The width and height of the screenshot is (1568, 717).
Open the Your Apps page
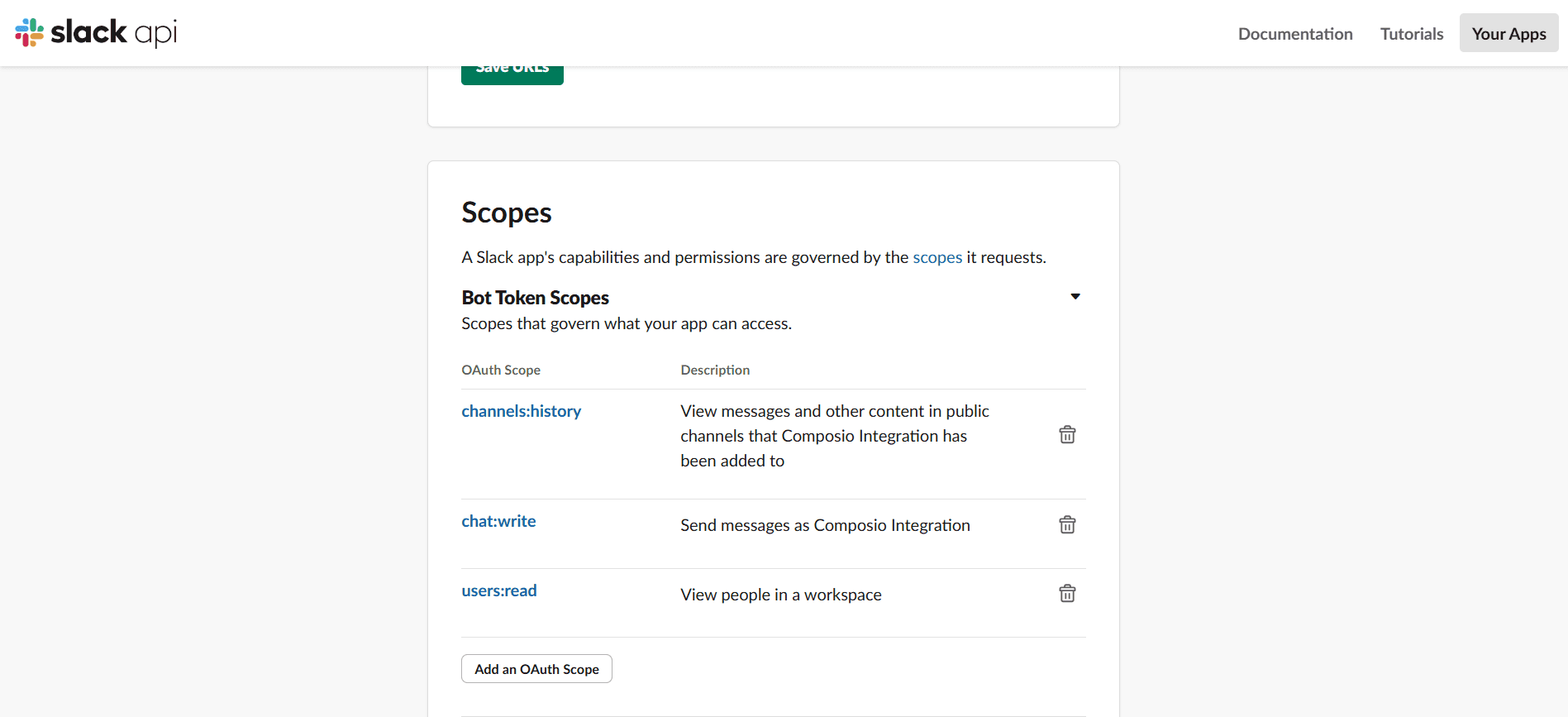[x=1508, y=33]
